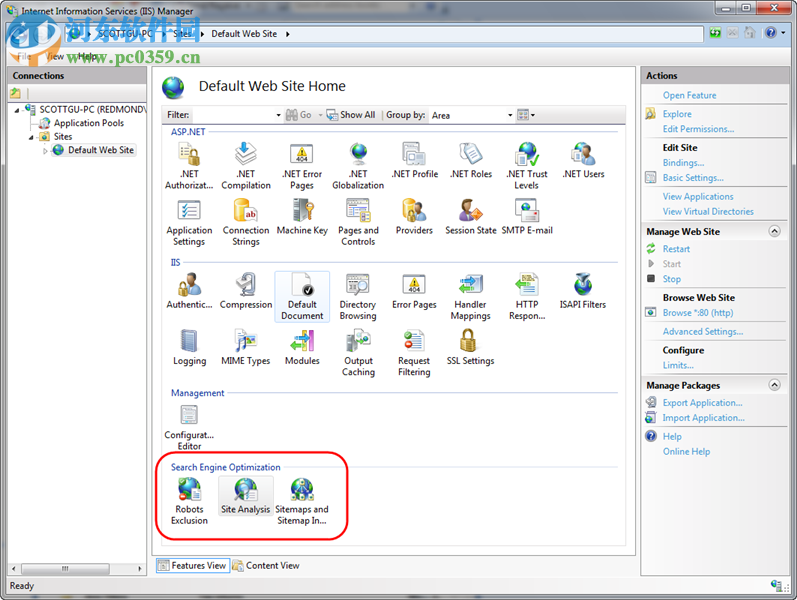Open the IIS Error Pages feature

point(415,291)
